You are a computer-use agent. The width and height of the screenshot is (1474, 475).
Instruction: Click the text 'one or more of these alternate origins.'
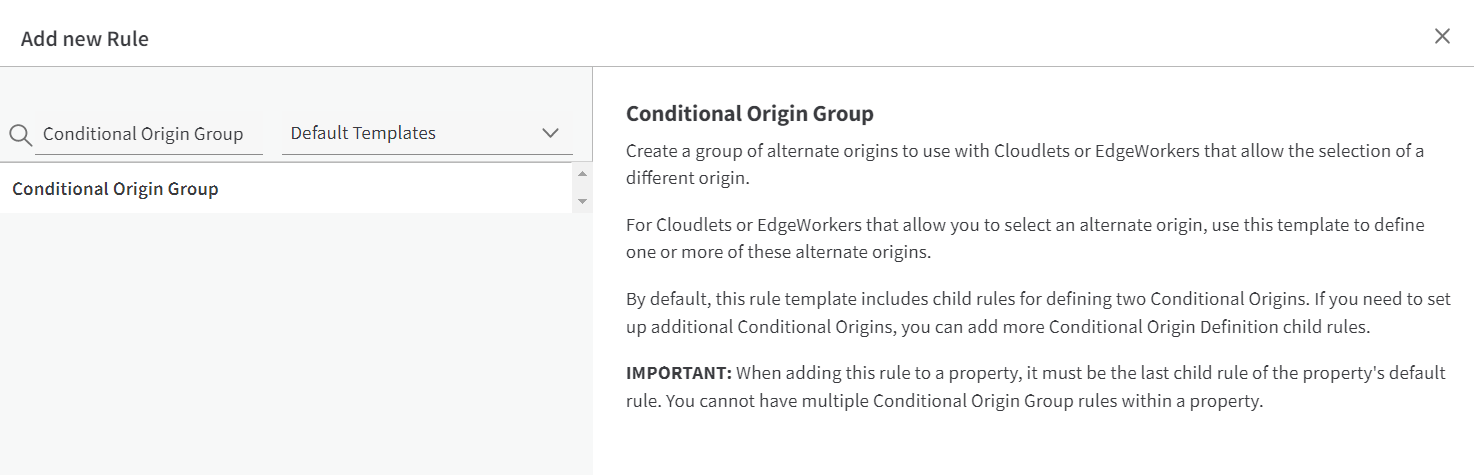(778, 253)
